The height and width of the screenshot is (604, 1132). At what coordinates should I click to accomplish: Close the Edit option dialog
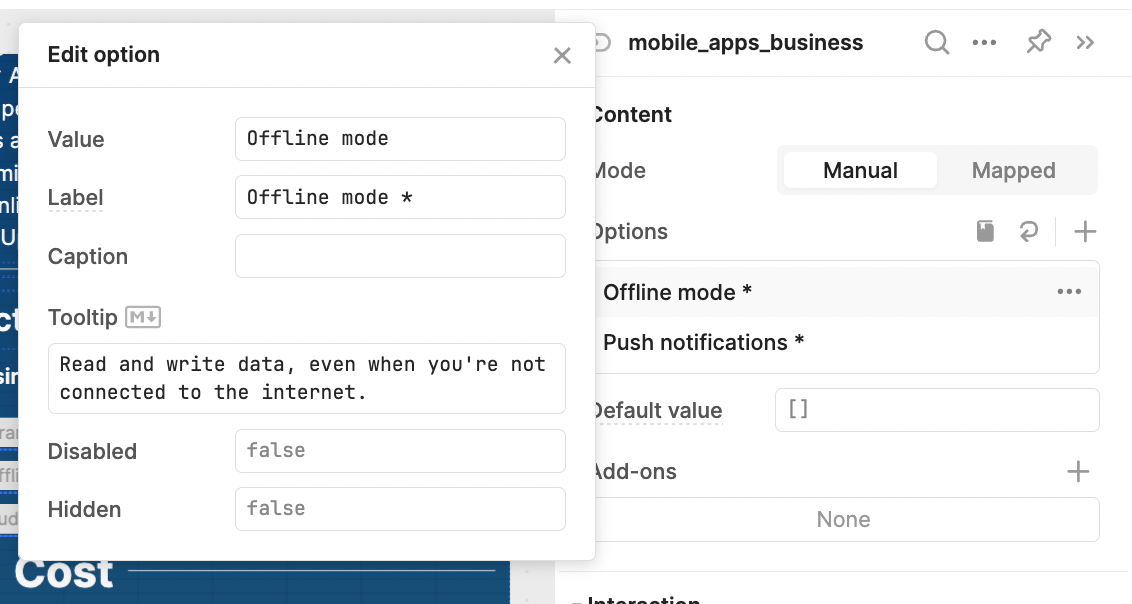click(x=562, y=56)
